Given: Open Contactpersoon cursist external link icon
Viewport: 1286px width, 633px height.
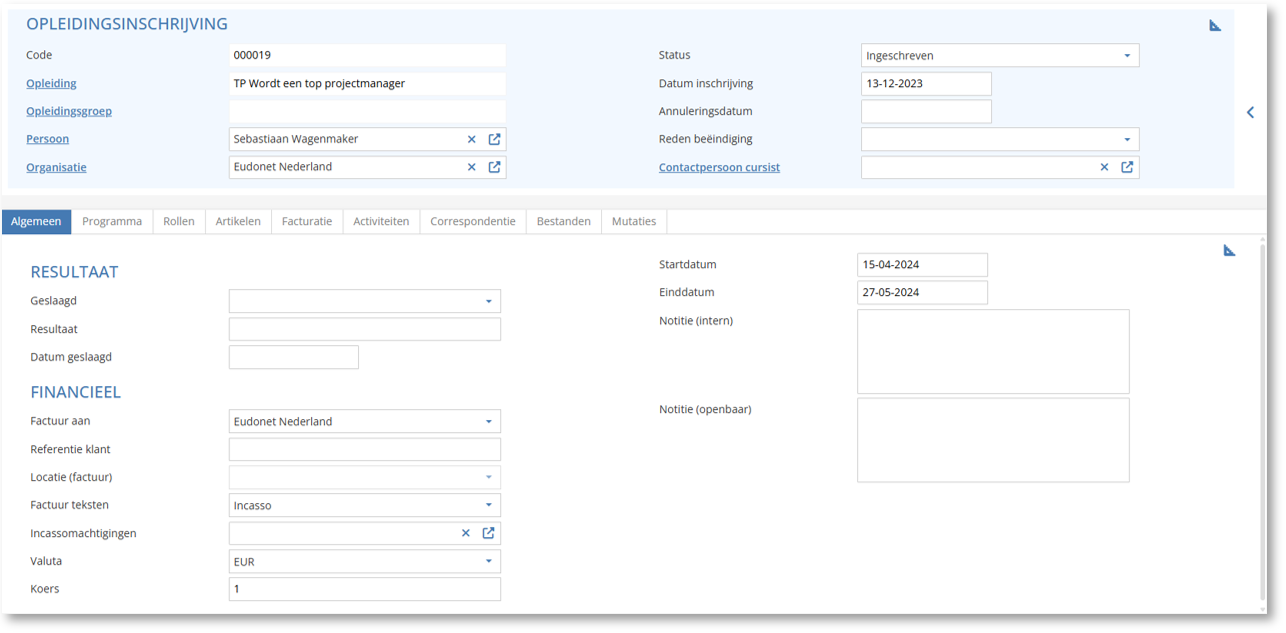Looking at the screenshot, I should tap(1127, 168).
